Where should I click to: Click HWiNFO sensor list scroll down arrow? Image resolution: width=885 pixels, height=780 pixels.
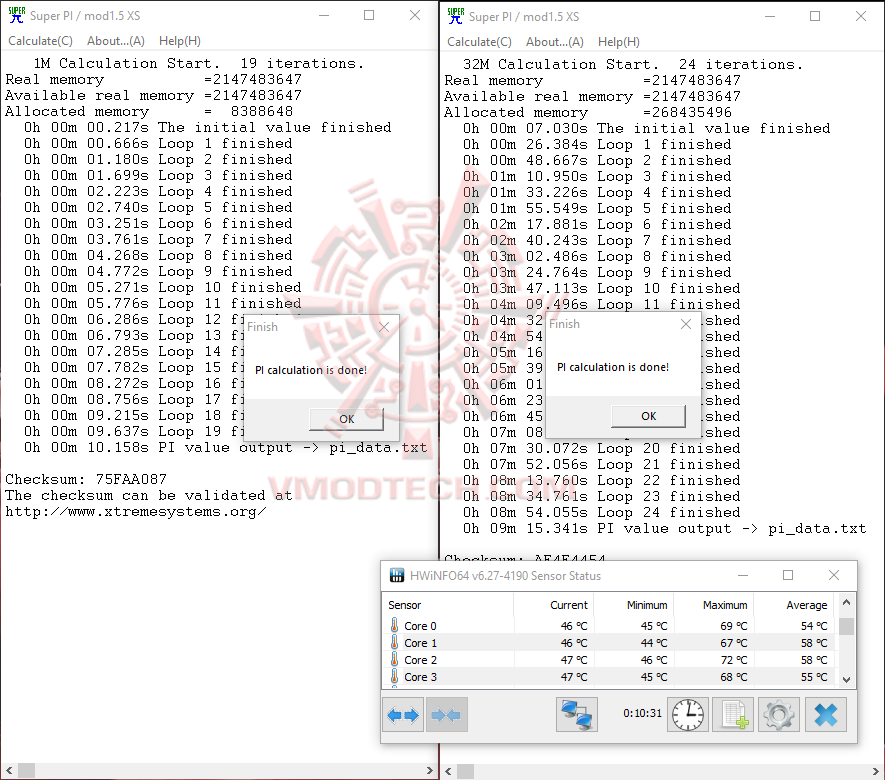click(846, 680)
